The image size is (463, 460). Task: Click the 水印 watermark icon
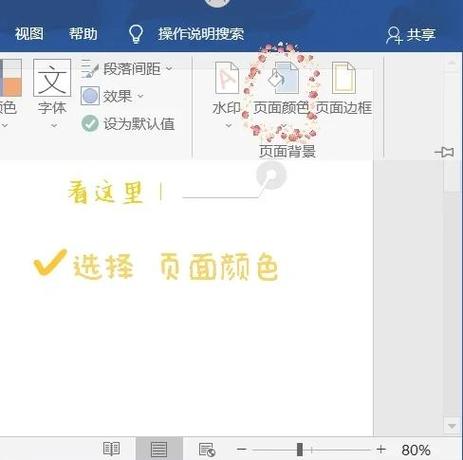(x=227, y=78)
